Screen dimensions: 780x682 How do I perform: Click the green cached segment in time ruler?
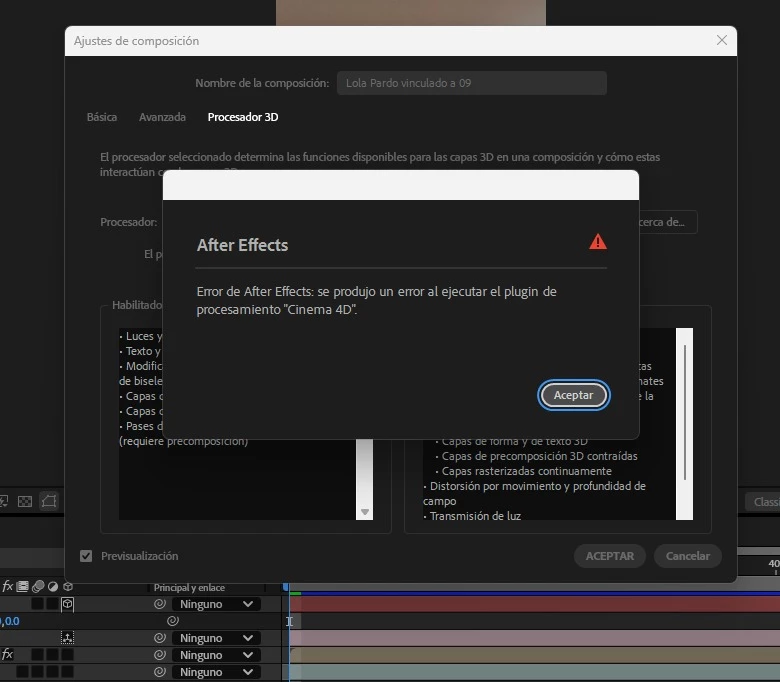tap(295, 593)
